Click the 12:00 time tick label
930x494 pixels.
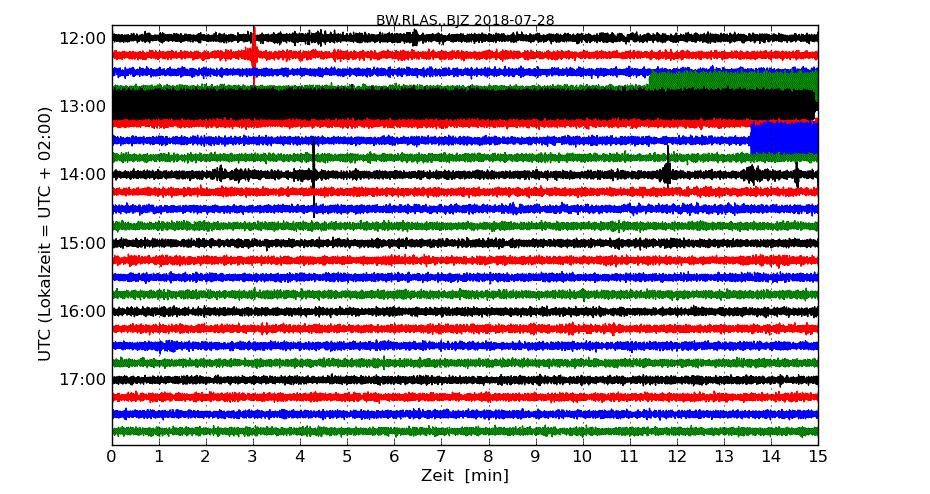tap(83, 38)
